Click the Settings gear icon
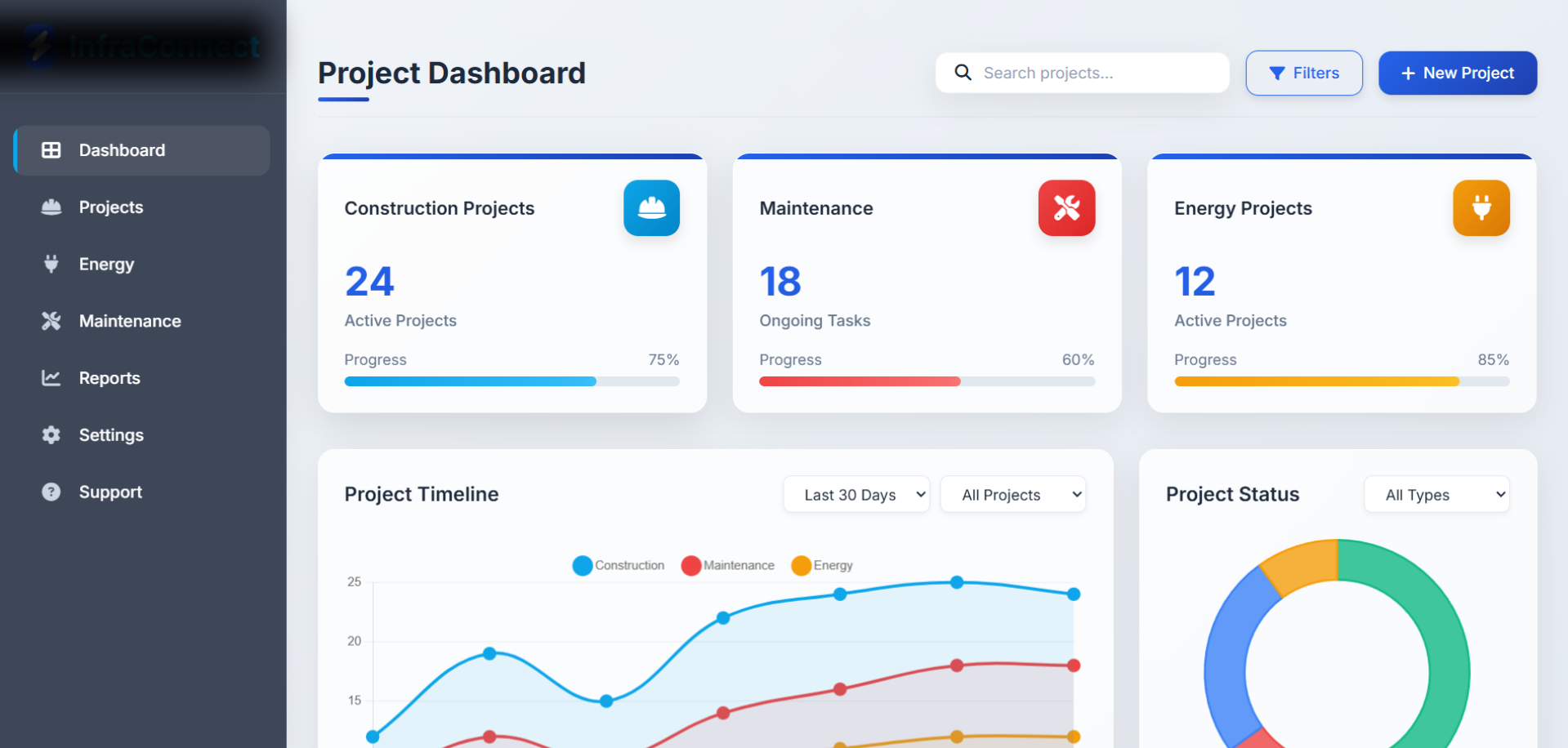Screen dimensions: 1568x748 51,434
